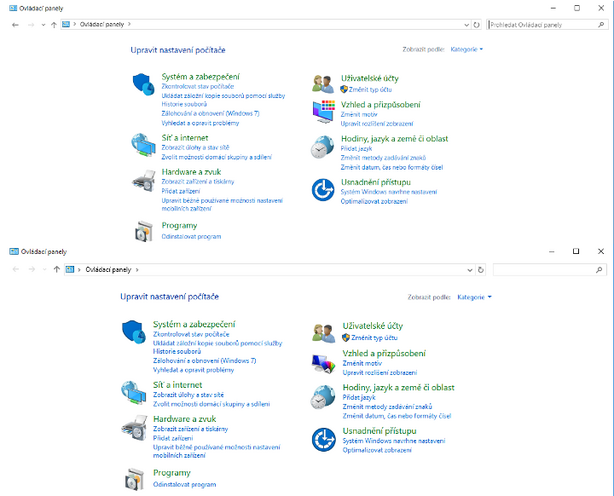
Task: Refresh the bottom window address bar
Action: coord(480,270)
